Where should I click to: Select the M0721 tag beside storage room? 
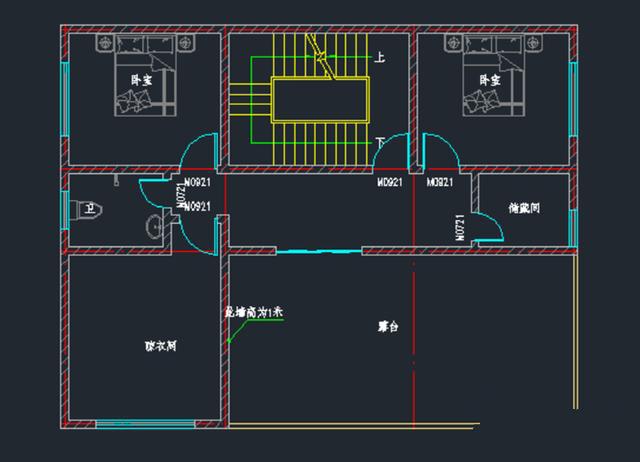click(460, 228)
